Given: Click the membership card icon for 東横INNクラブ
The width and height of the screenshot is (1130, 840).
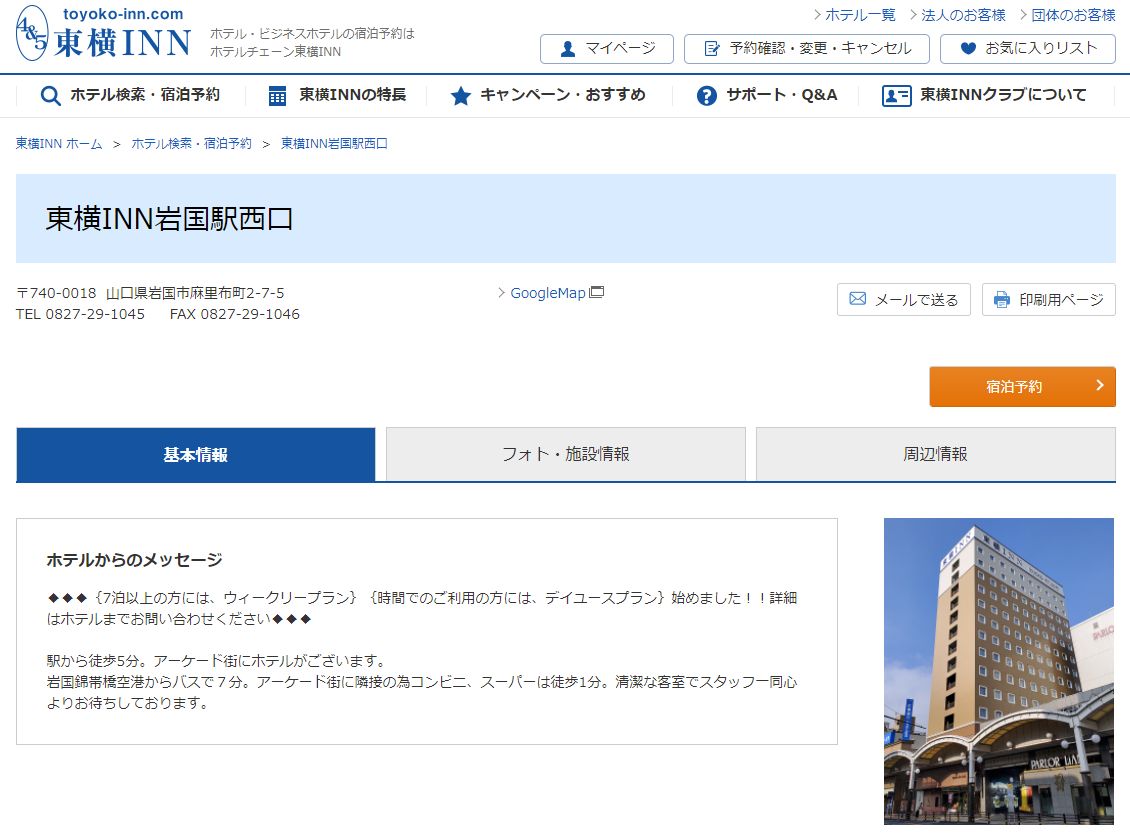Looking at the screenshot, I should click(896, 96).
